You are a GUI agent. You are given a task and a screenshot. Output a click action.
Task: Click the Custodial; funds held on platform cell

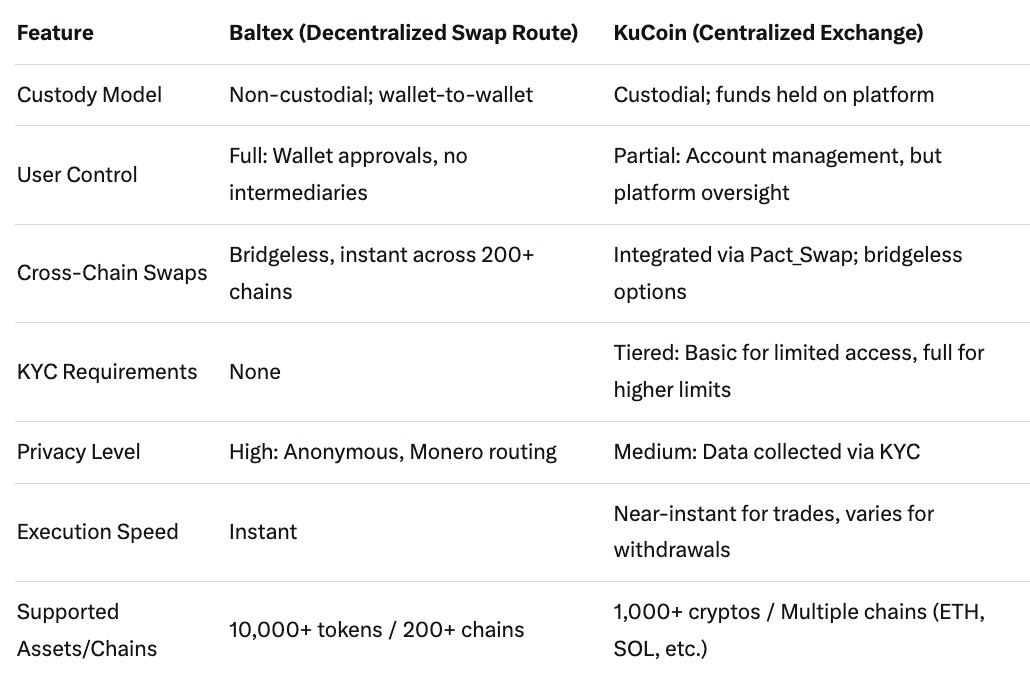tap(773, 95)
